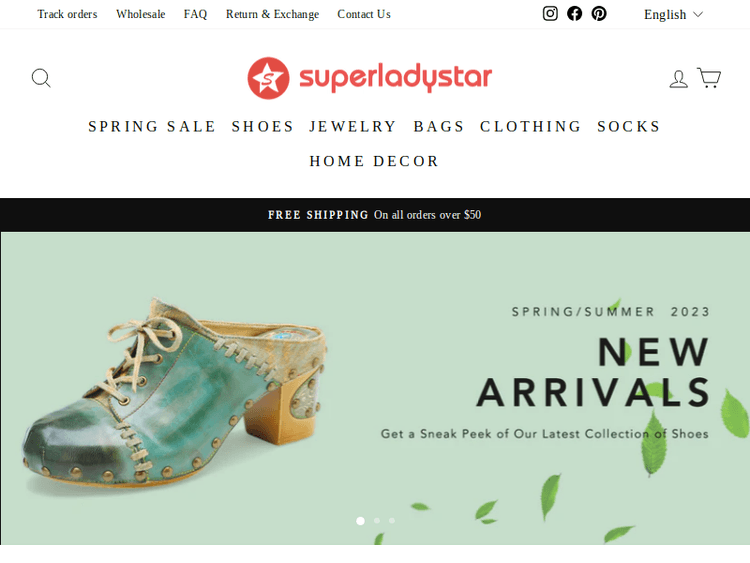Open the HOME DECOR menu item
This screenshot has width=750, height=563.
374,161
